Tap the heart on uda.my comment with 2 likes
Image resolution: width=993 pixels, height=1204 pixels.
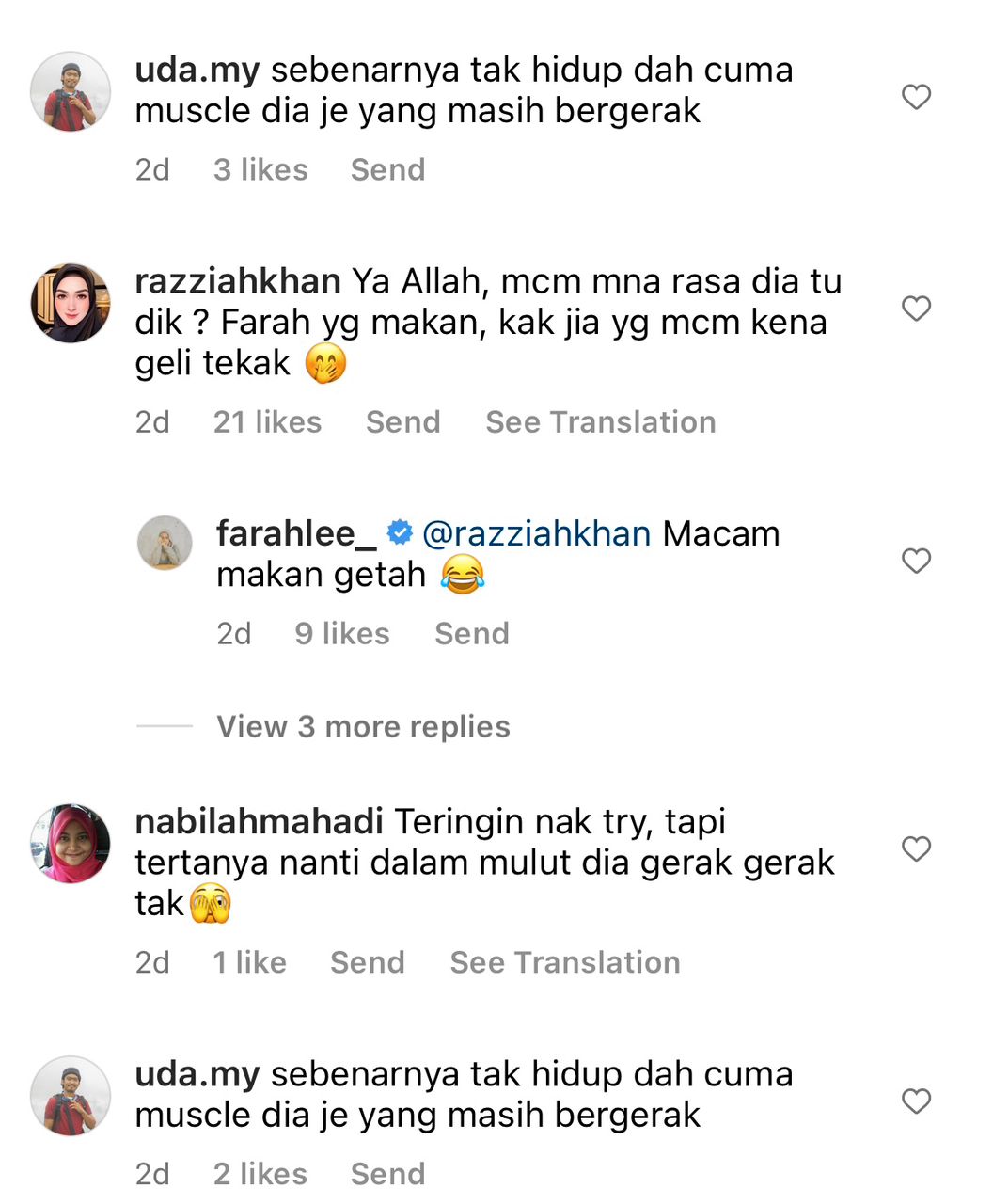[x=916, y=1101]
